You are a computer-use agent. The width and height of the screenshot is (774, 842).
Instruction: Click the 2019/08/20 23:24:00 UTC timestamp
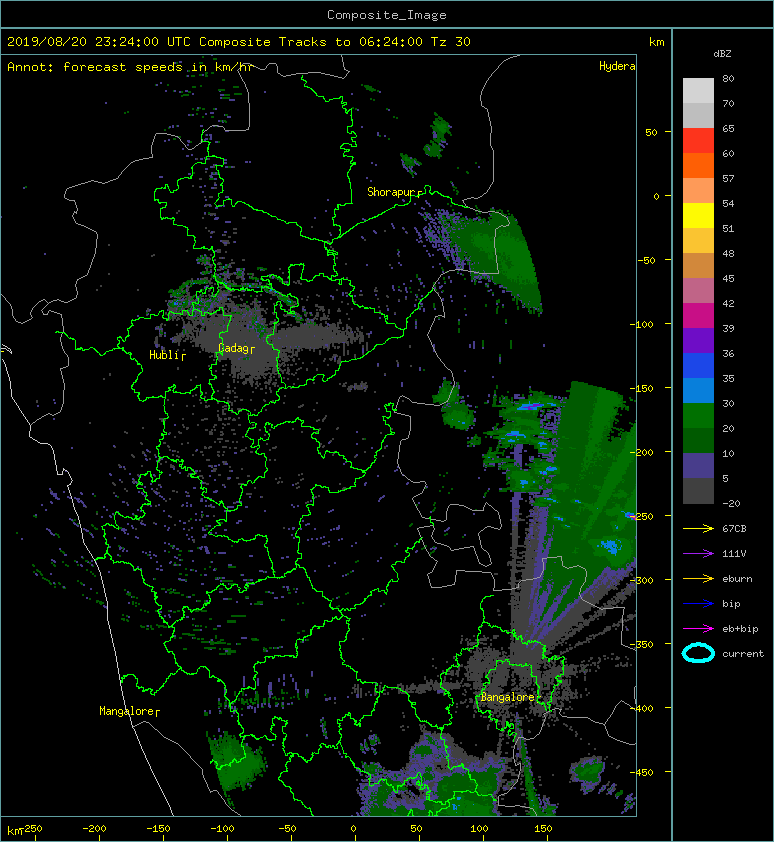pyautogui.click(x=99, y=42)
